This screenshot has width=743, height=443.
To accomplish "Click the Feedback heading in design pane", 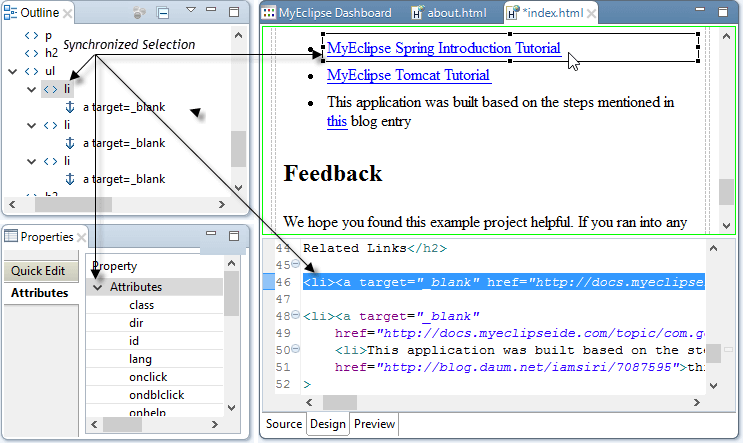I will click(333, 173).
